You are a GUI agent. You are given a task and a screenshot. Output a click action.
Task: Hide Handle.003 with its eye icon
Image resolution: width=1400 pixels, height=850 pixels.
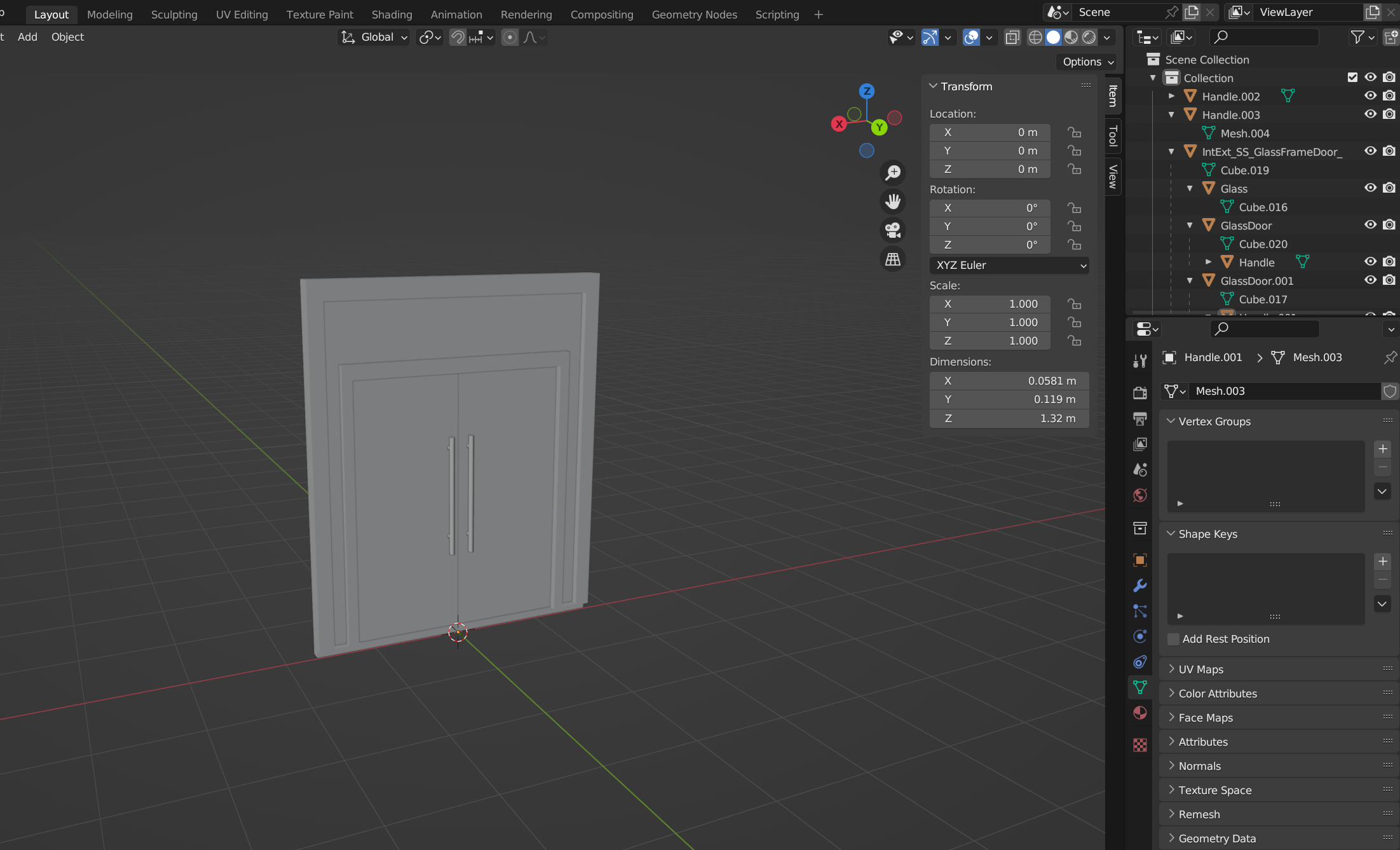(1370, 114)
